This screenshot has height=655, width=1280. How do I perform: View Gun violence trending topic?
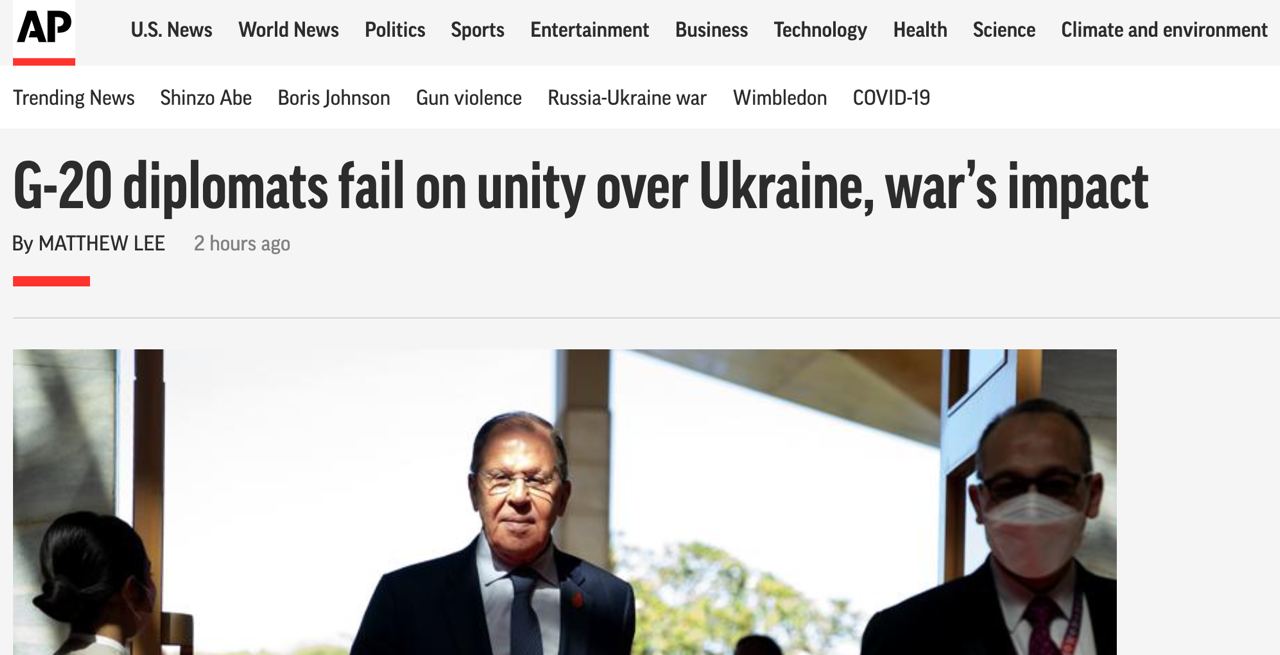[469, 98]
